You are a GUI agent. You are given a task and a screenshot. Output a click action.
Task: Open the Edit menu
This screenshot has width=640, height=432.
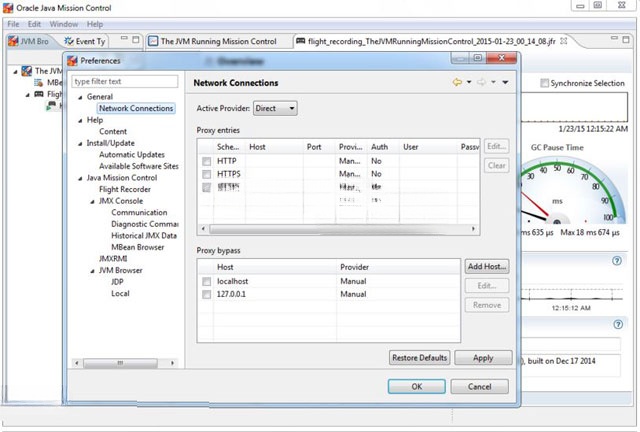pyautogui.click(x=34, y=24)
